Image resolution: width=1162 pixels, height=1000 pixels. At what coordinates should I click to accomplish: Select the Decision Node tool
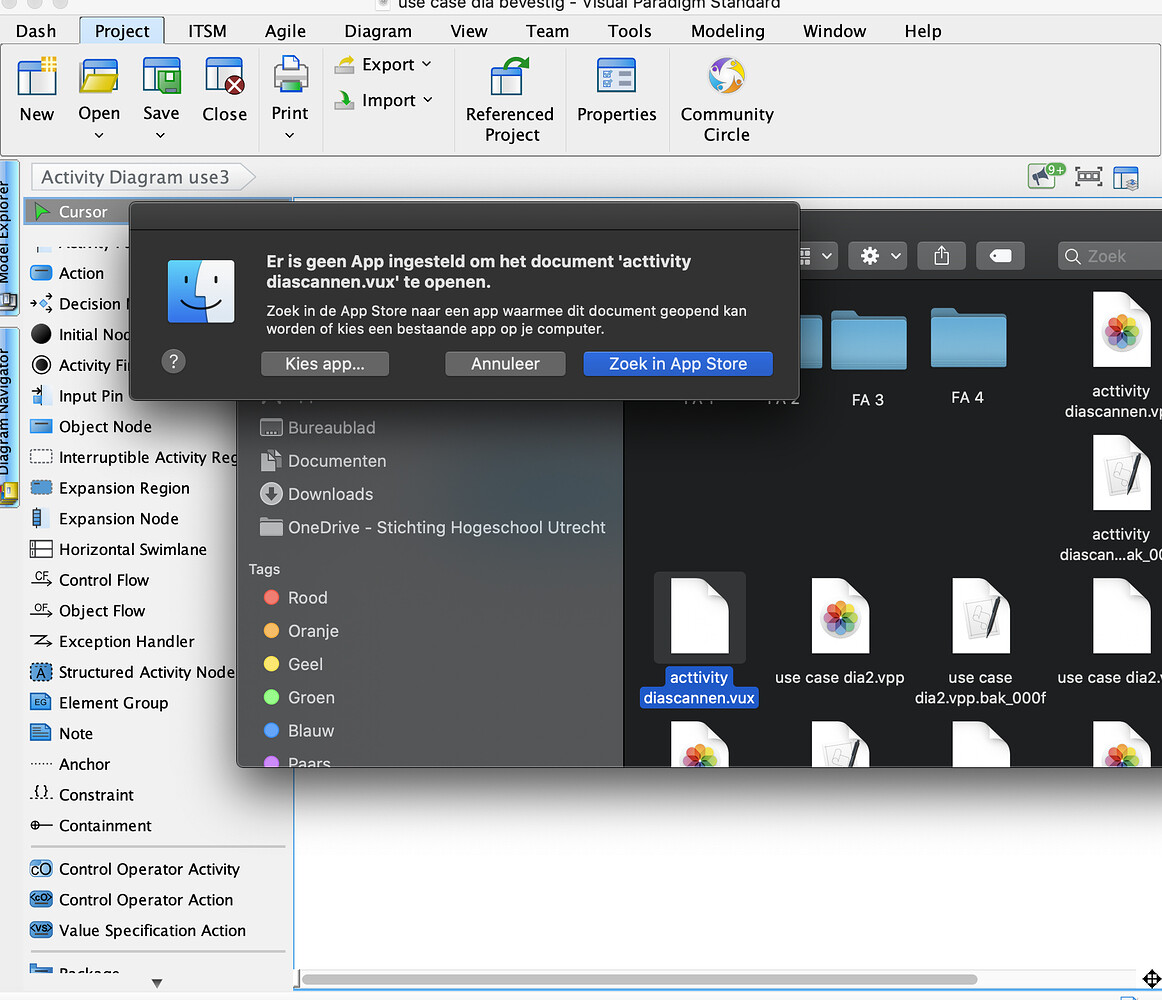pyautogui.click(x=80, y=303)
